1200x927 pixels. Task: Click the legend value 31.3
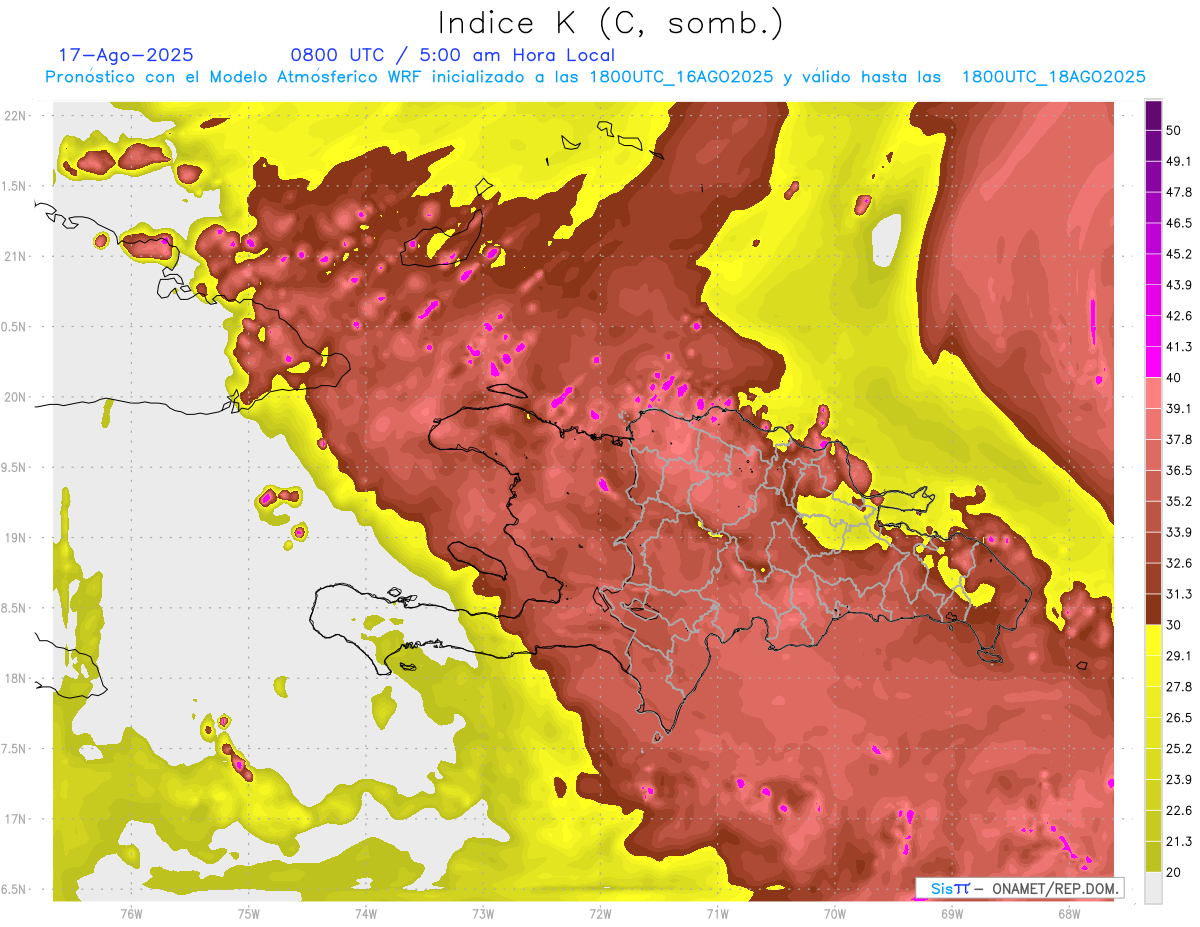[x=1179, y=594]
